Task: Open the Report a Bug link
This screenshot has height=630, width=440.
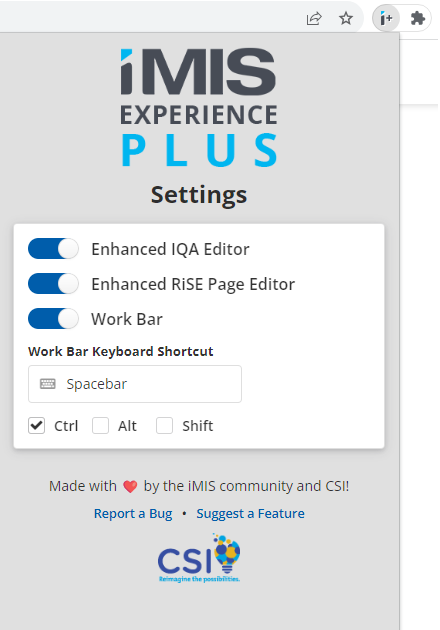Action: coord(133,513)
